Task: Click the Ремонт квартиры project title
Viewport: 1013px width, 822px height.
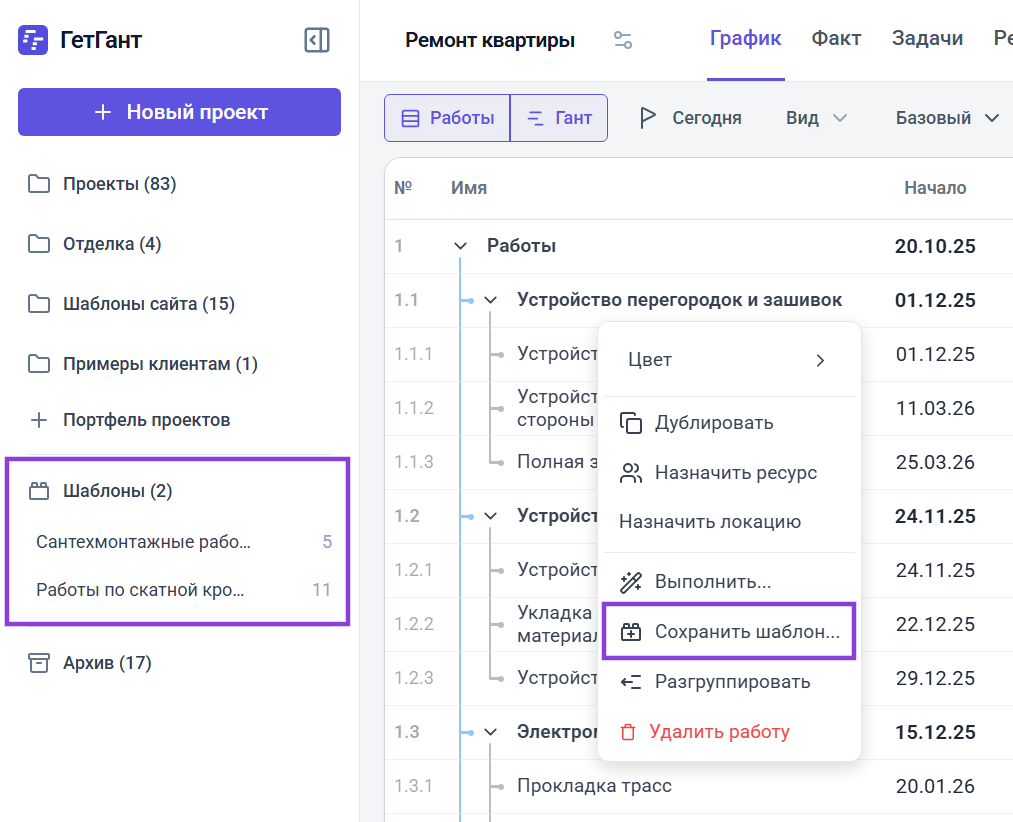Action: [x=490, y=40]
